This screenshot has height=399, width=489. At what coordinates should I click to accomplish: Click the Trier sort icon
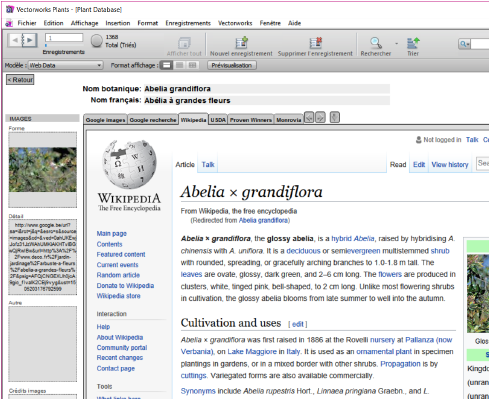click(x=413, y=43)
